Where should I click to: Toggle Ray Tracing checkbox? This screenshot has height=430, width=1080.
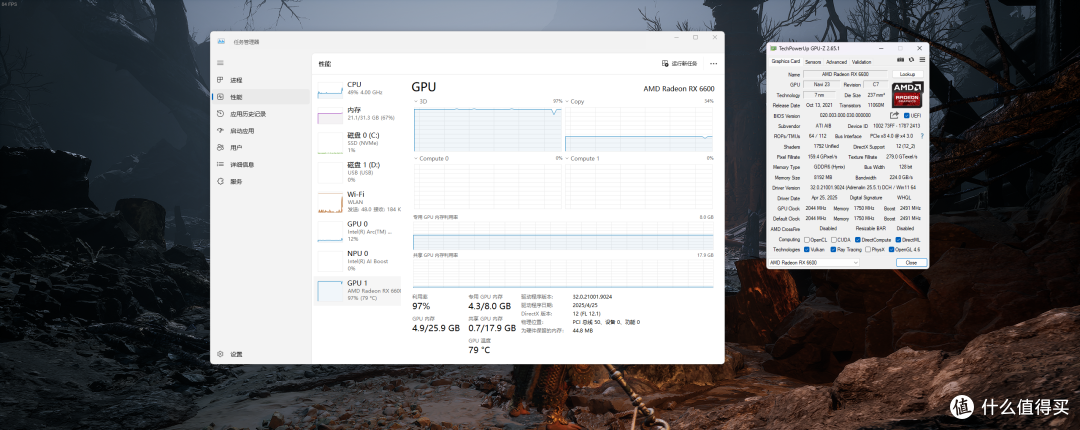[x=833, y=249]
